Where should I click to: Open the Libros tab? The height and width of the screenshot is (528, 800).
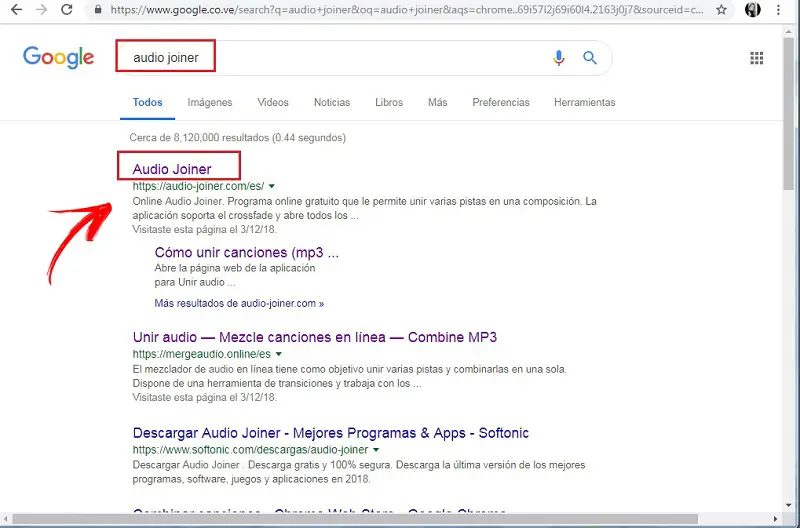click(x=389, y=102)
